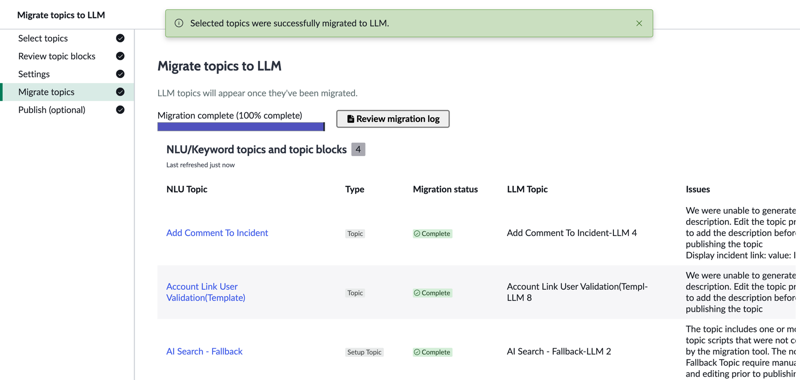Image resolution: width=800 pixels, height=380 pixels.
Task: Click the migration progress bar
Action: point(241,126)
